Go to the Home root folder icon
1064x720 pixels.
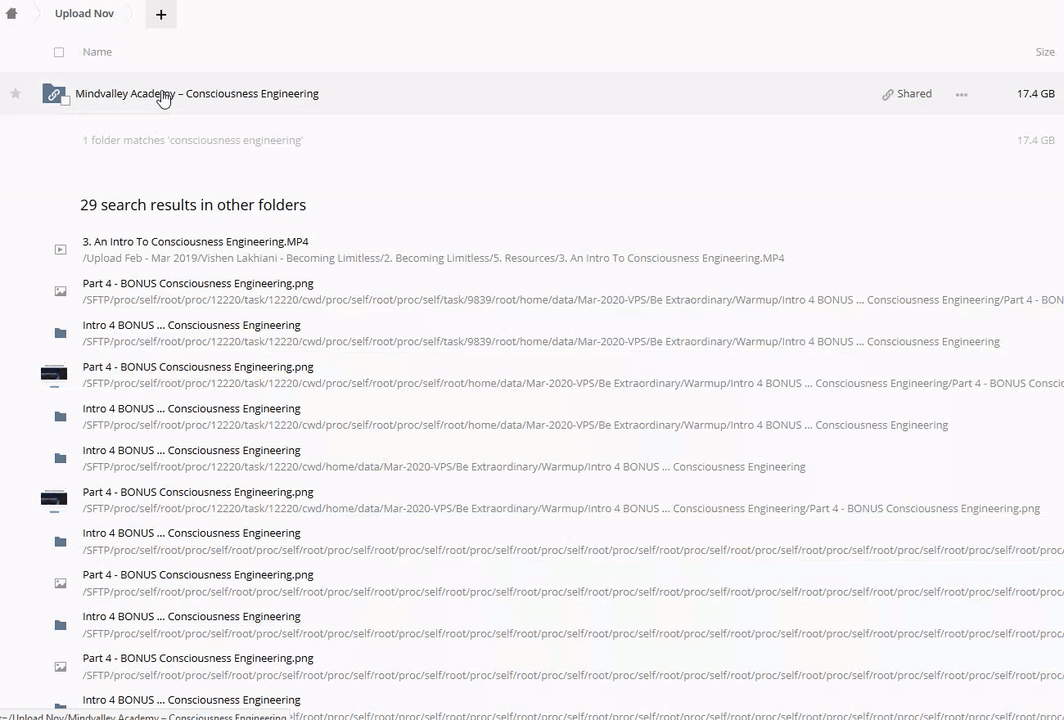tap(12, 14)
